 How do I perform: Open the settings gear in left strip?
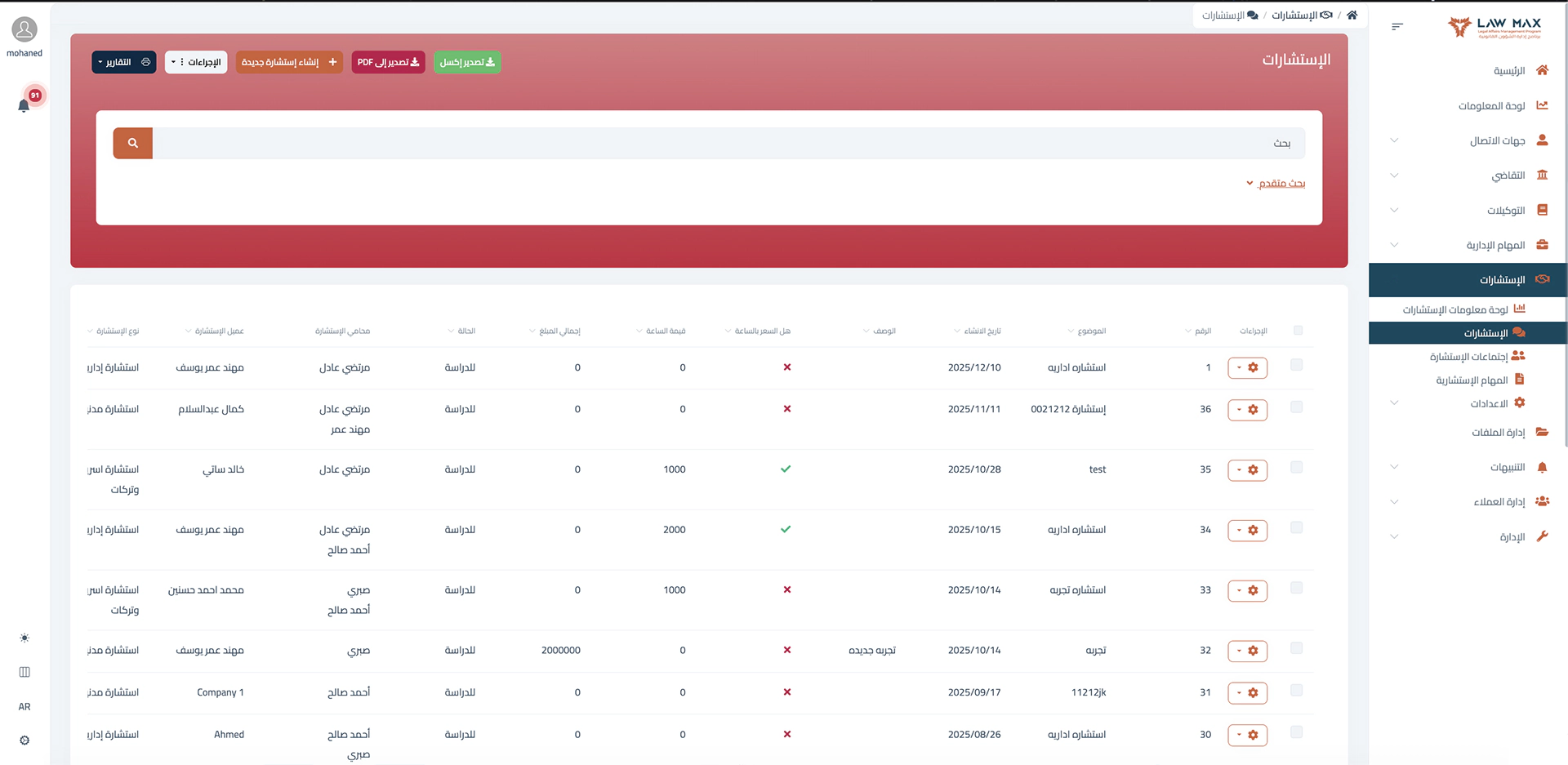tap(24, 741)
